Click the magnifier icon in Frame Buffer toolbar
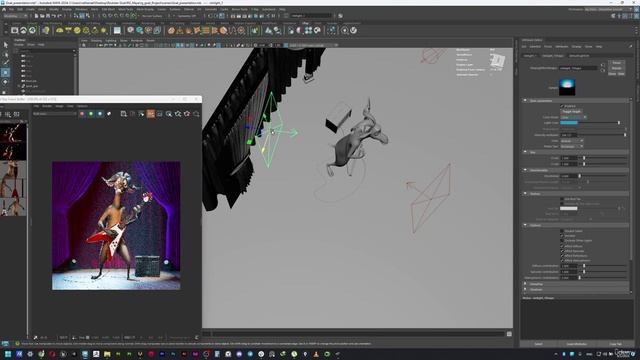Screen dimensions: 640x360 point(169,114)
